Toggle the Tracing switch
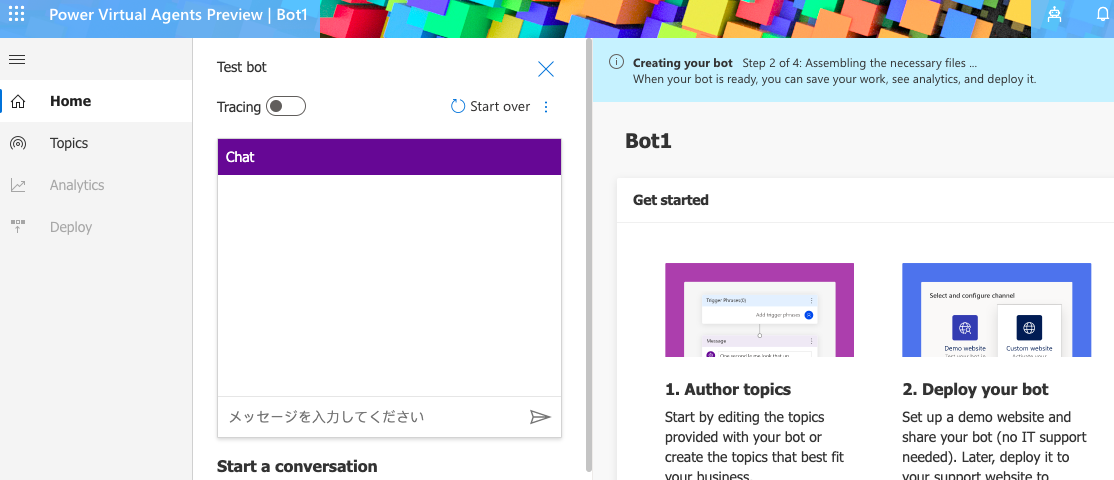 click(x=286, y=107)
